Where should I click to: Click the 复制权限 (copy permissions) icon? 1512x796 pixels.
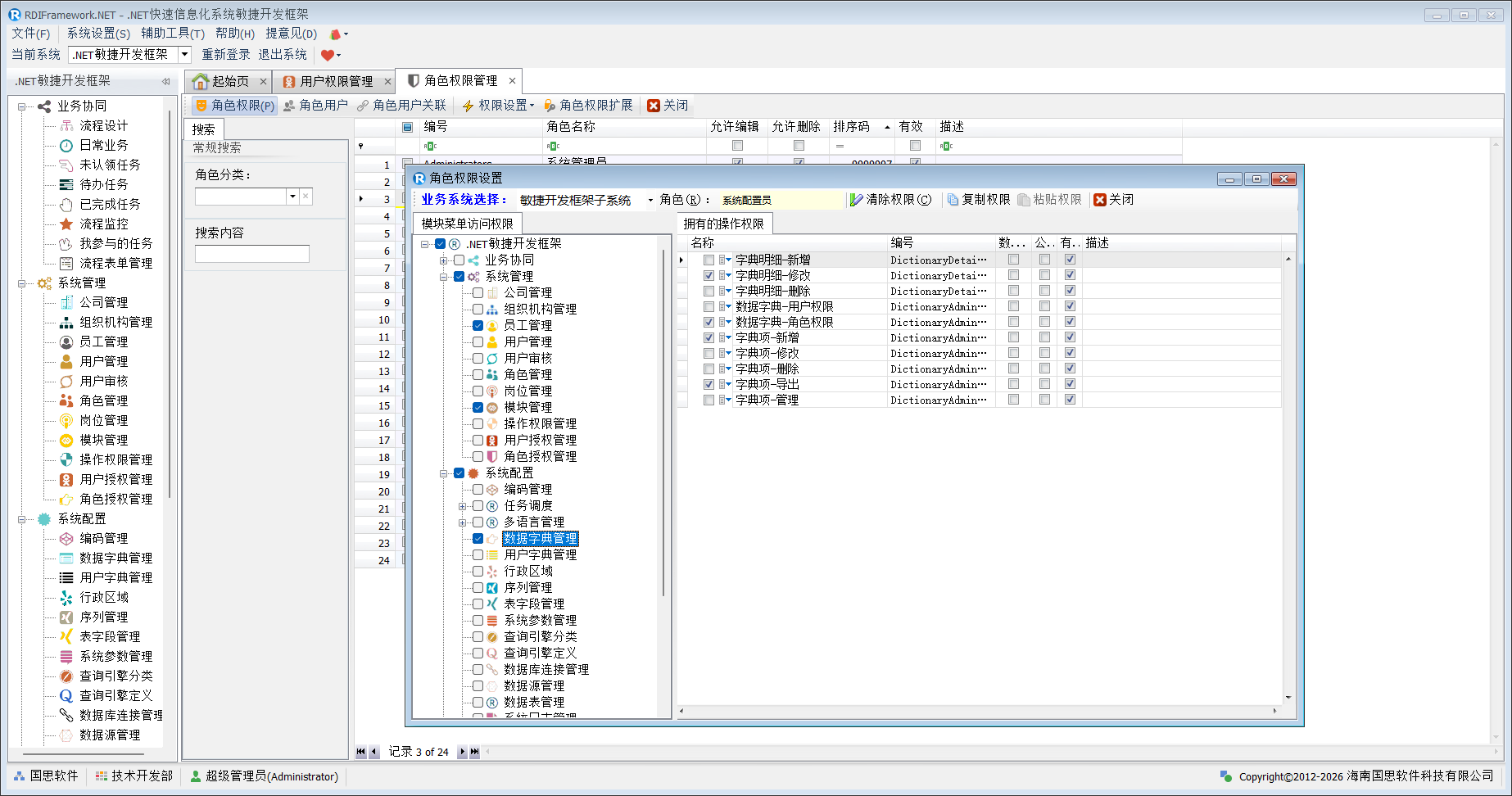click(953, 200)
